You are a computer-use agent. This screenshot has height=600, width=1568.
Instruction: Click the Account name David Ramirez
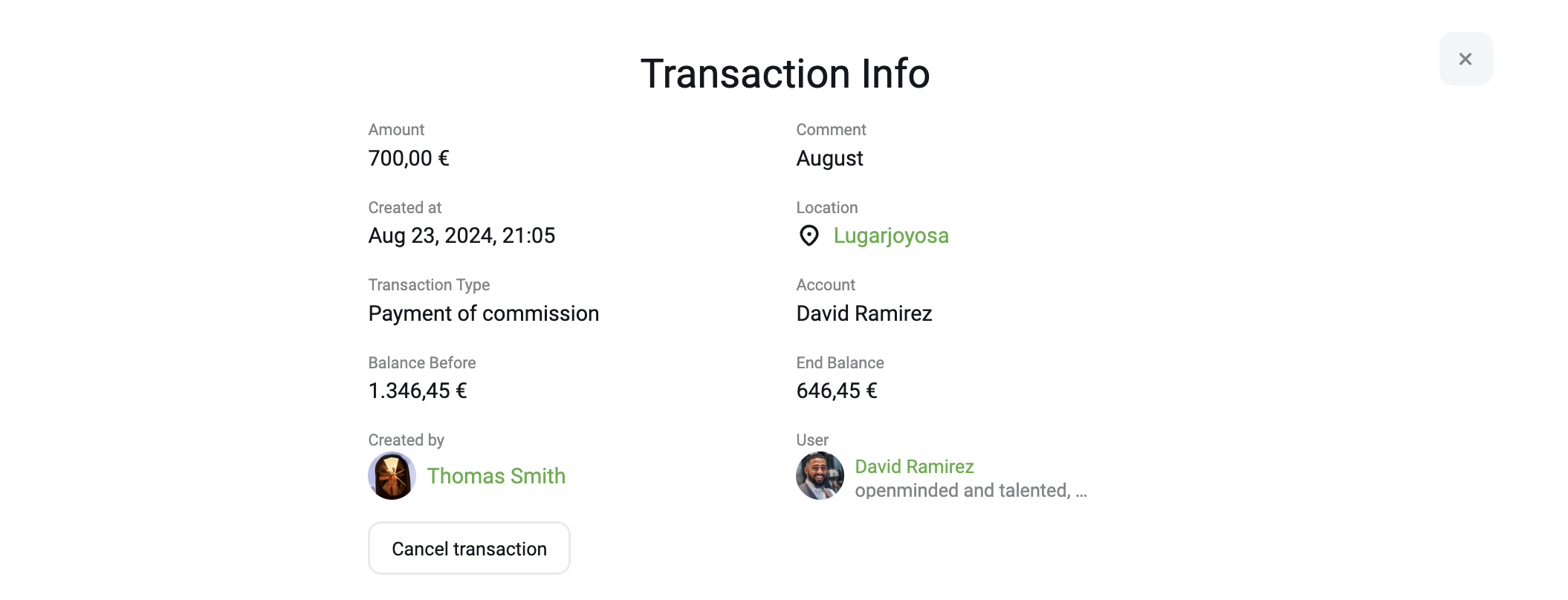[864, 313]
